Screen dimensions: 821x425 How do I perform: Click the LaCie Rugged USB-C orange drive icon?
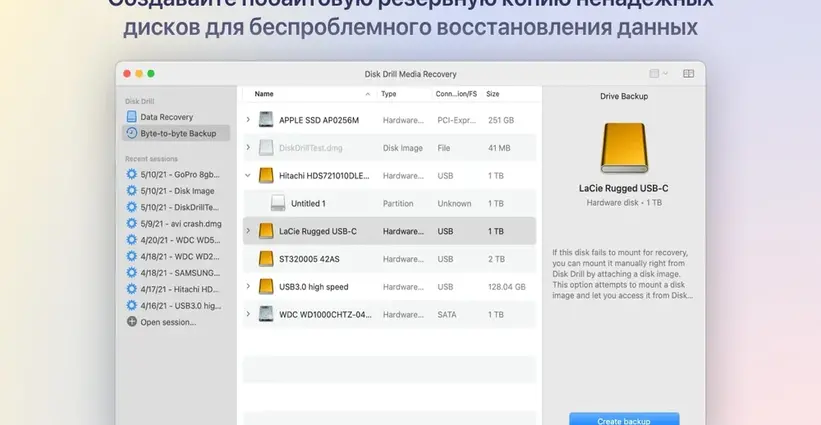pyautogui.click(x=266, y=231)
